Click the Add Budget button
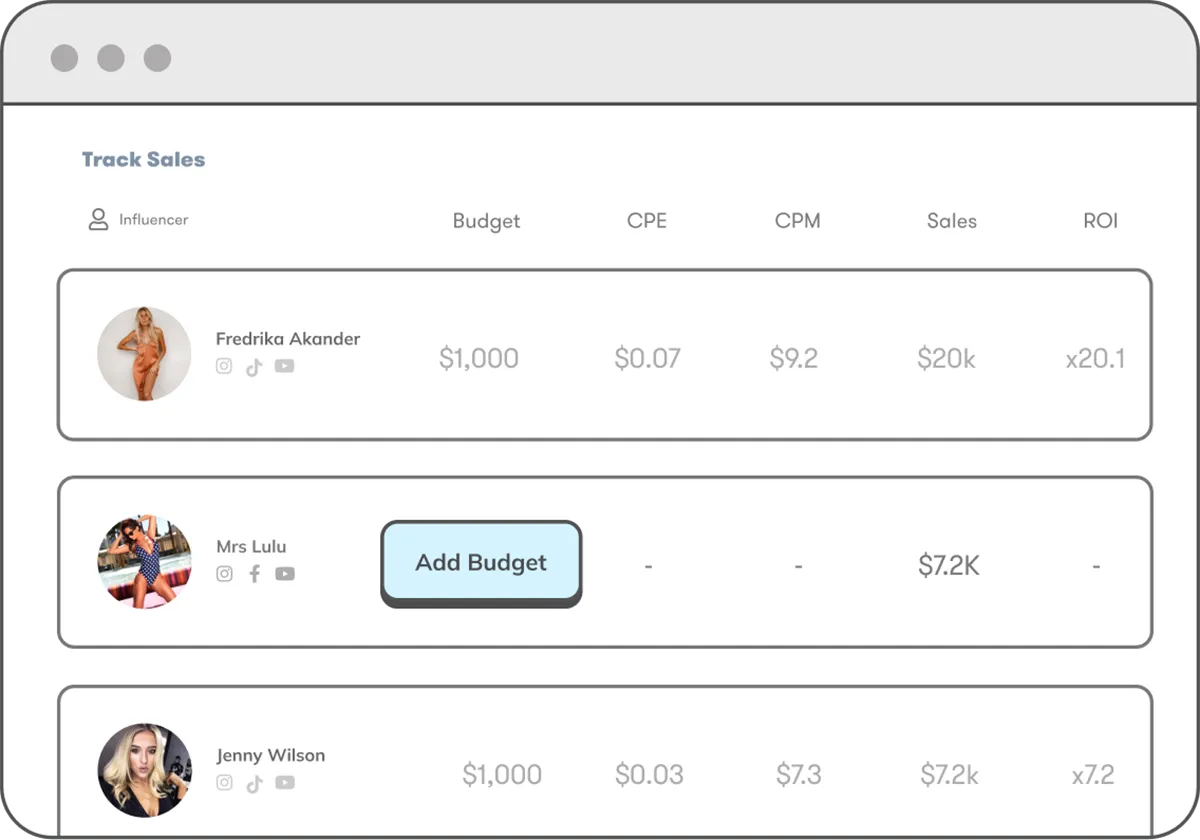The image size is (1200, 840). click(481, 563)
